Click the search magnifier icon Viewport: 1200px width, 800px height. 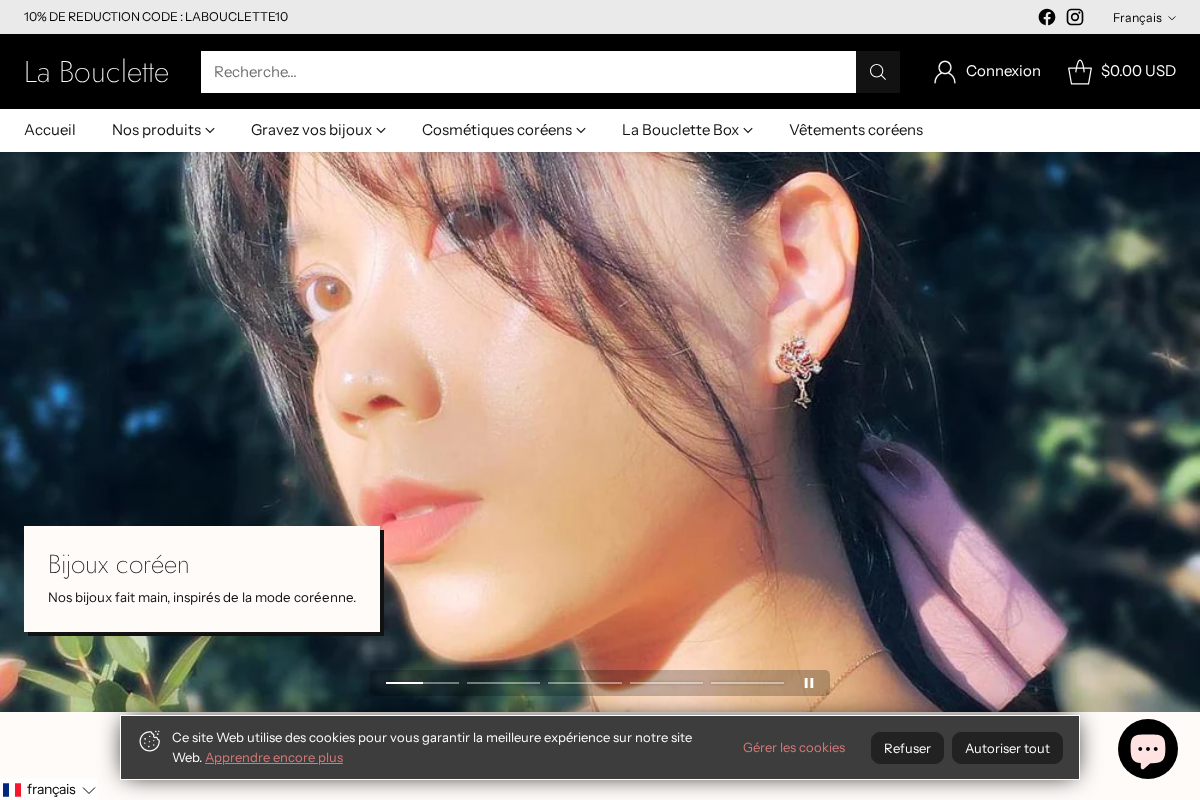coord(877,71)
